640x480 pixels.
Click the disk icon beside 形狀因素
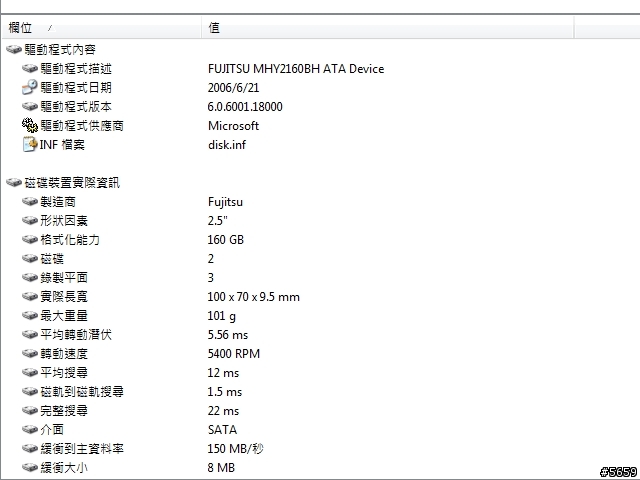click(30, 220)
